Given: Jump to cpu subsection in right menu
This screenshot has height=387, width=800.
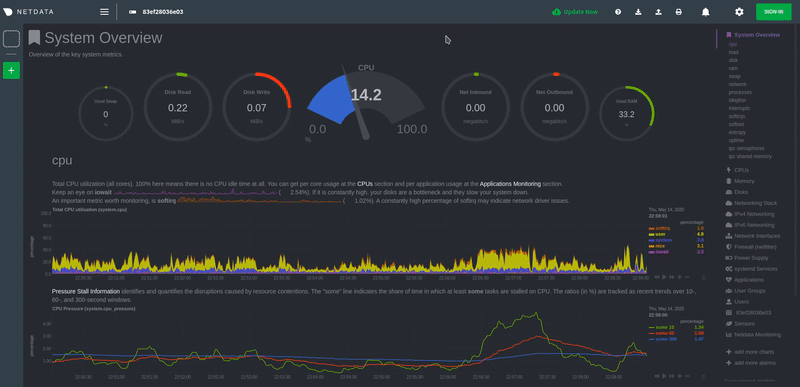Looking at the screenshot, I should (x=733, y=44).
